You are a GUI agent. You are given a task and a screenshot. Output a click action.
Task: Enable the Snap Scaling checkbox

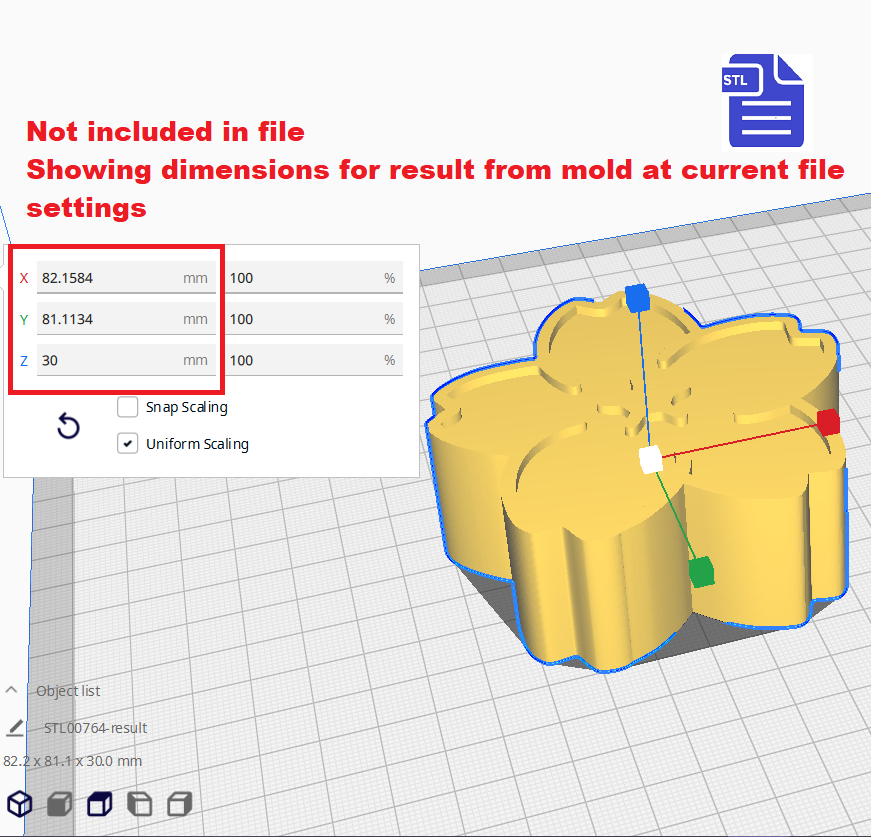128,407
